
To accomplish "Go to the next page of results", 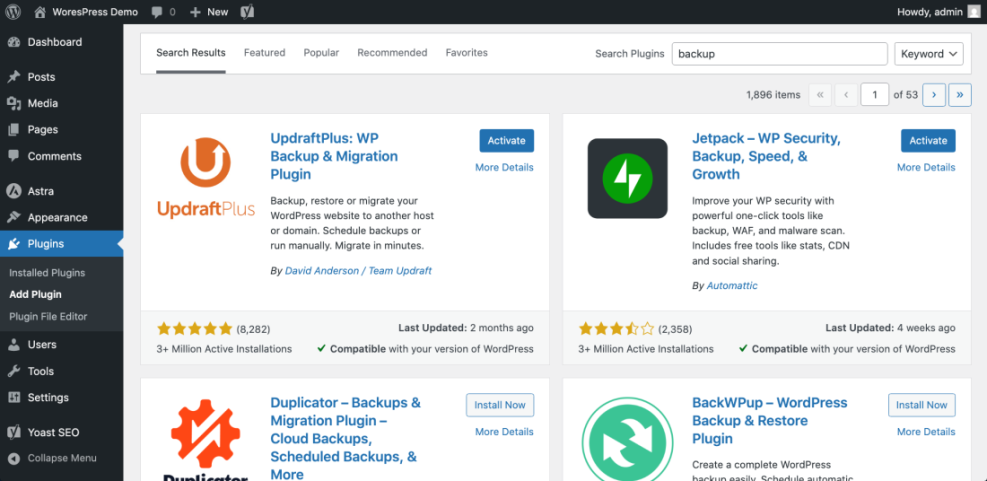I will (x=934, y=95).
